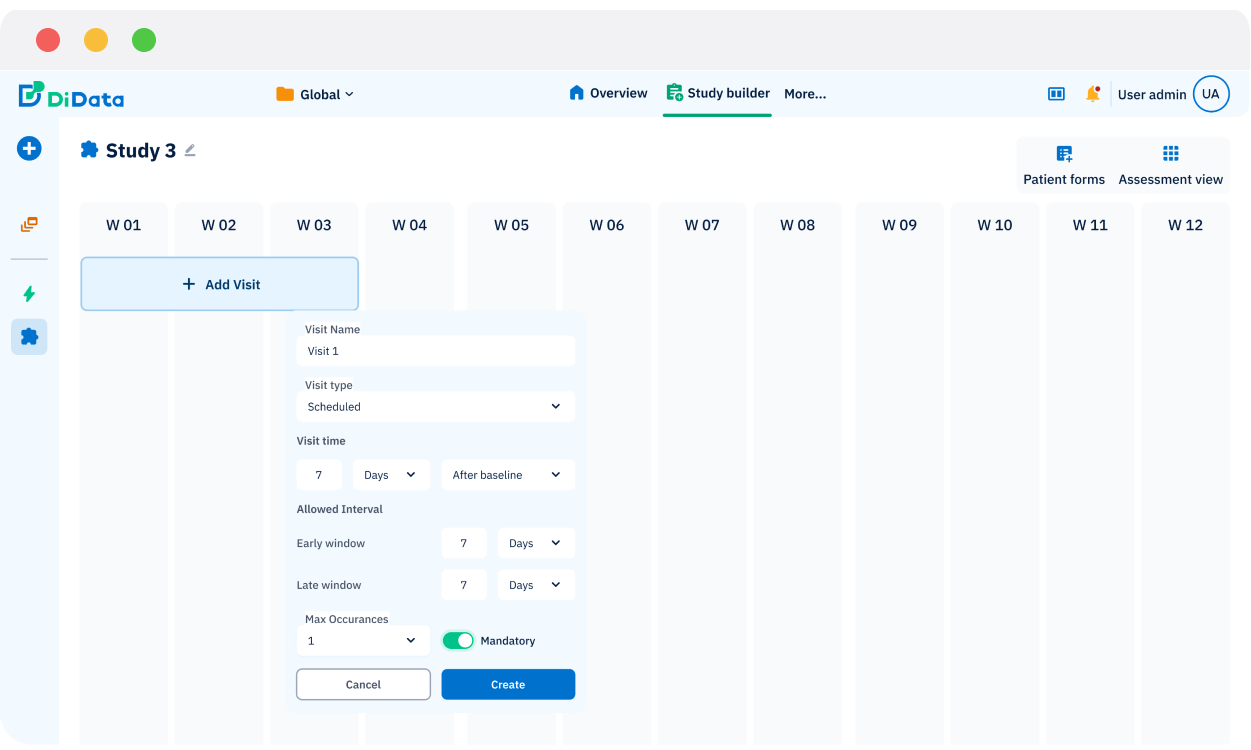
Task: Click the Visit Name input field
Action: pos(435,351)
